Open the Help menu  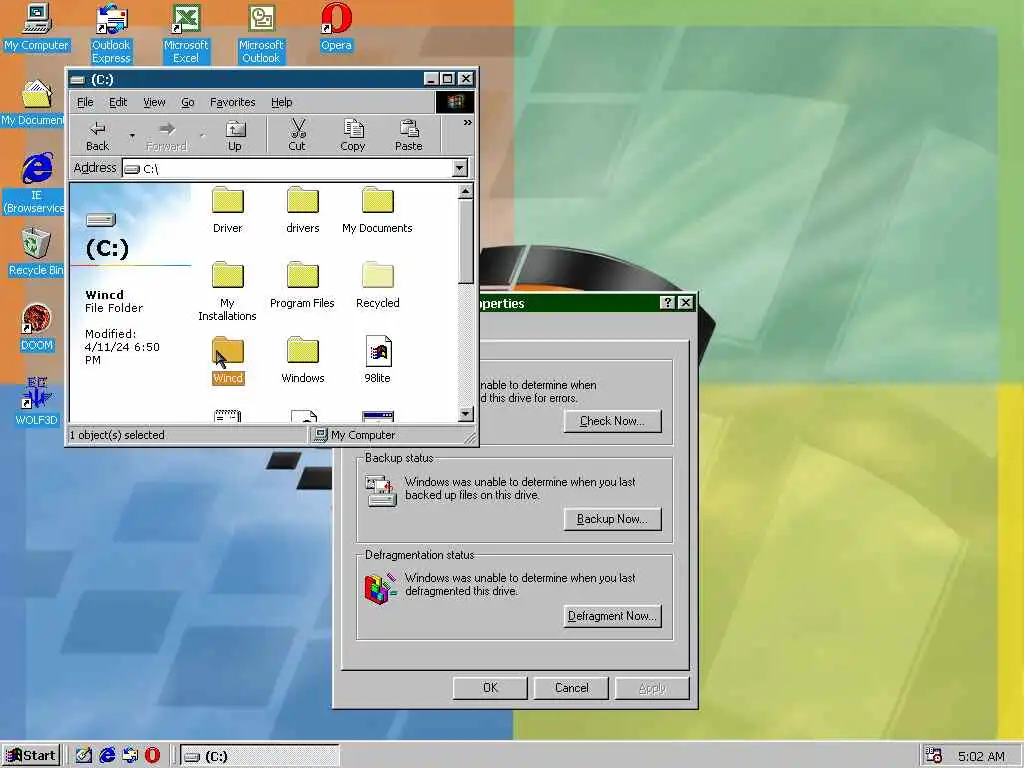(x=281, y=103)
